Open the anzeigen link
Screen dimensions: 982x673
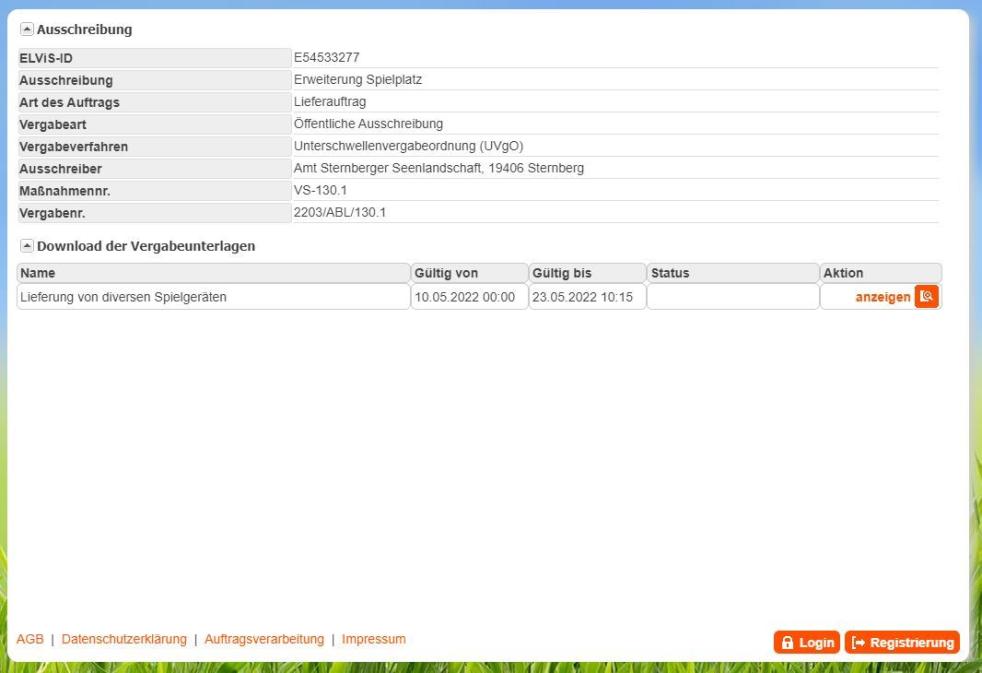pos(882,297)
